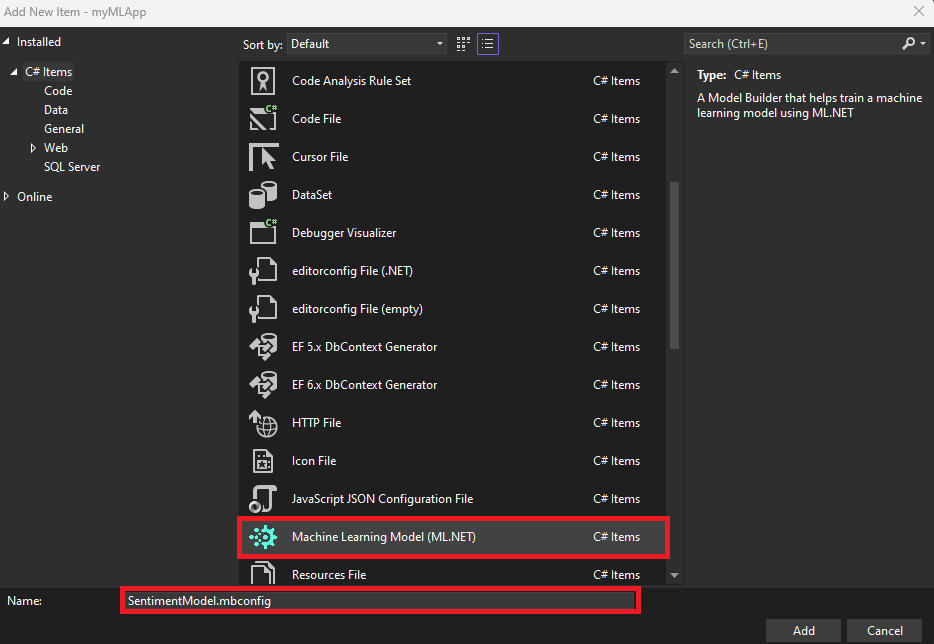Open the SQL Server templates category
This screenshot has height=644, width=934.
71,166
